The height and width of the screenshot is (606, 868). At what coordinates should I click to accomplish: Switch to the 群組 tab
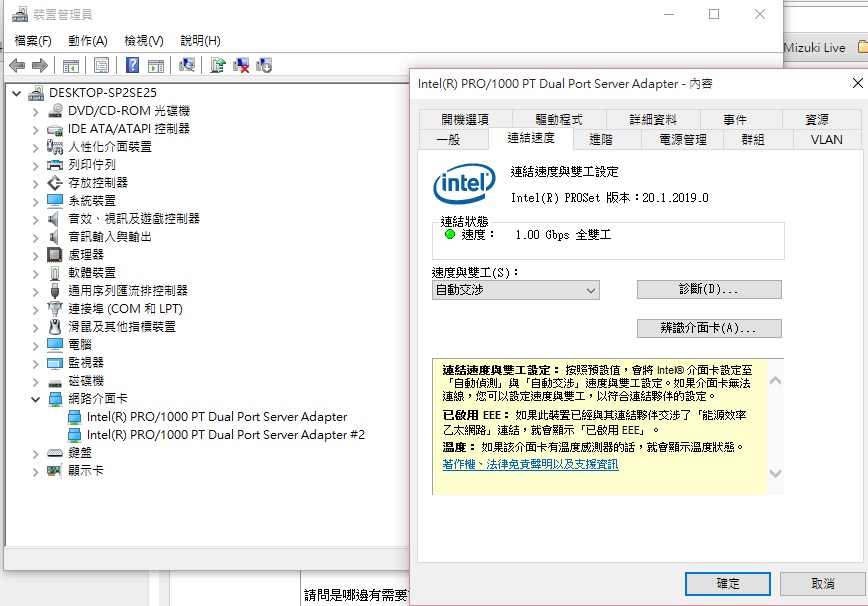(758, 139)
